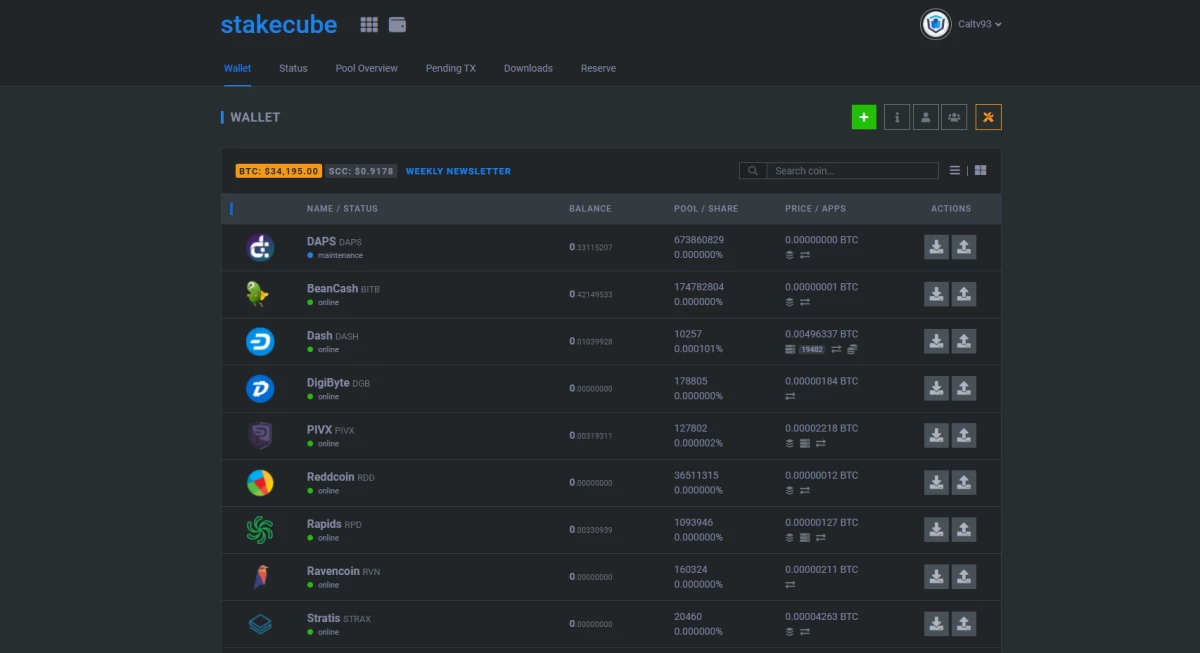
Task: Click the search magnifier icon
Action: [x=753, y=171]
